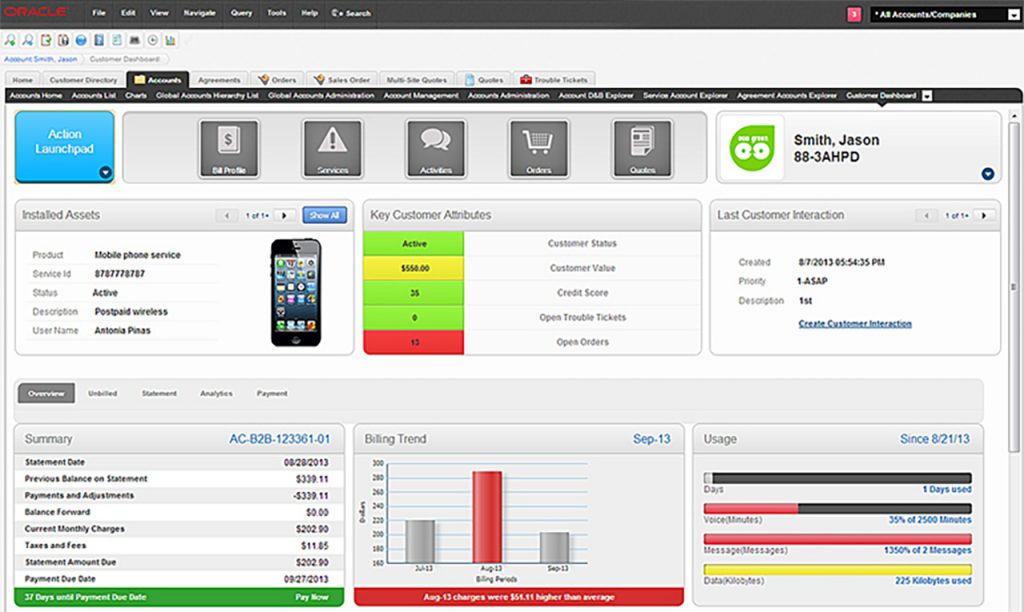The height and width of the screenshot is (612, 1024).
Task: Switch to the Trouble Tickets tab
Action: click(554, 80)
